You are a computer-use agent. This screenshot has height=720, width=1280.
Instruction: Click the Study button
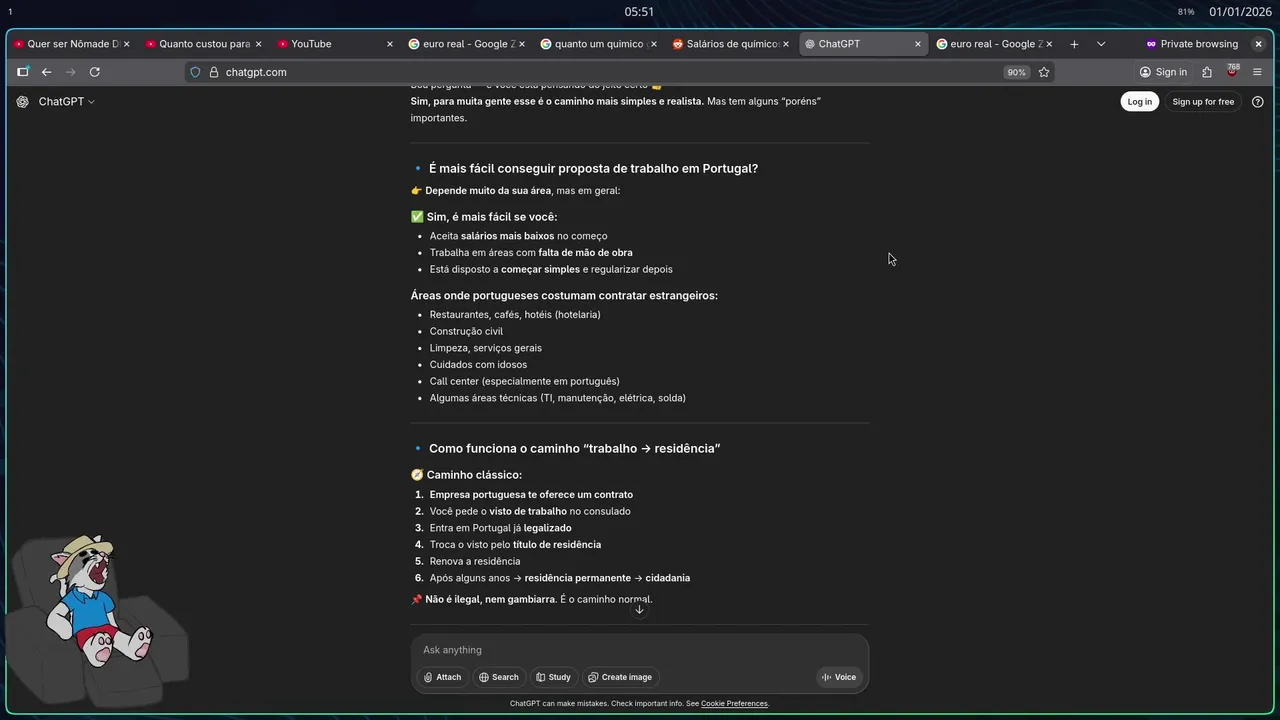(553, 677)
